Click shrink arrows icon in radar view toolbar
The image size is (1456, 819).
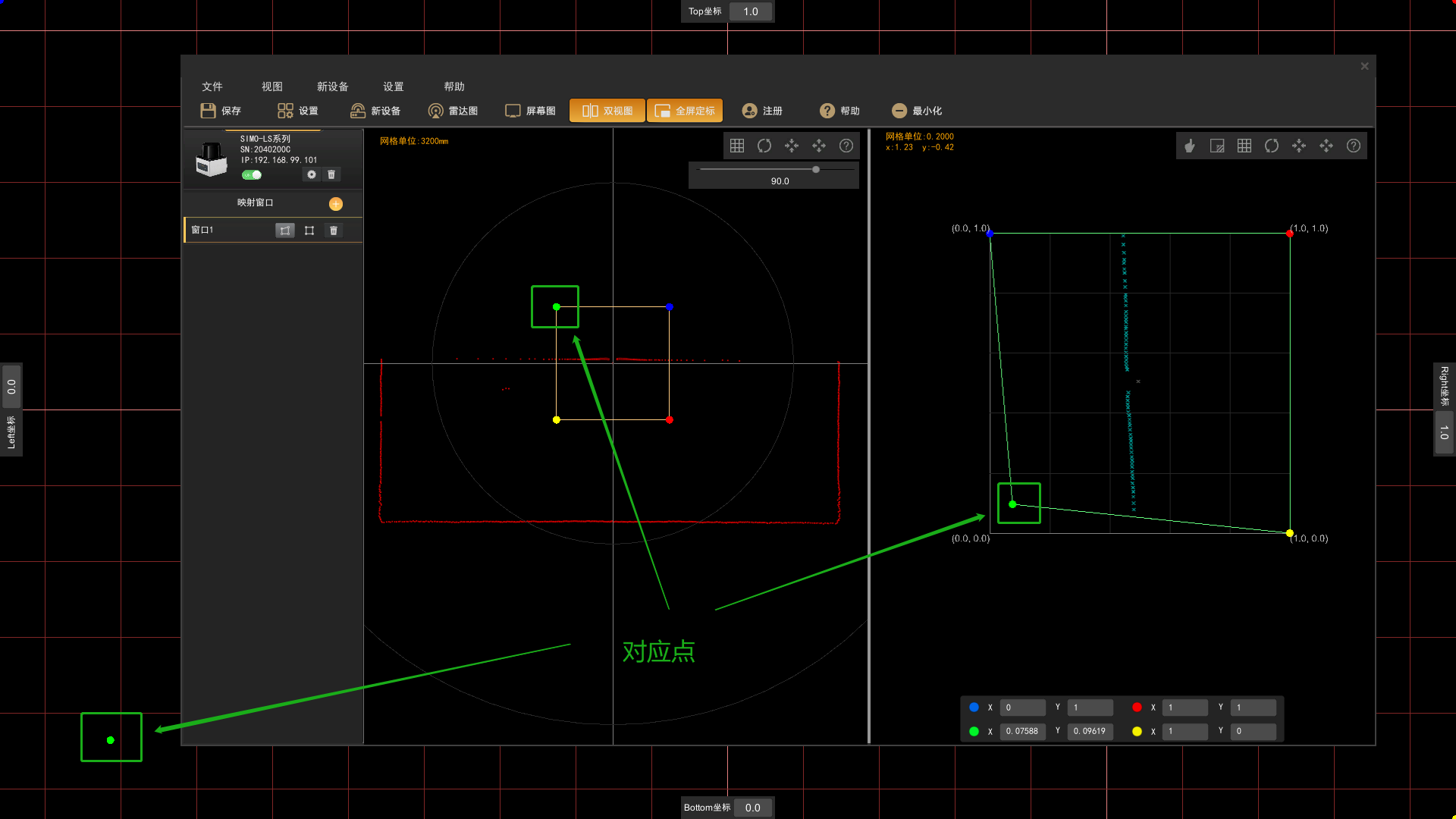pyautogui.click(x=792, y=146)
